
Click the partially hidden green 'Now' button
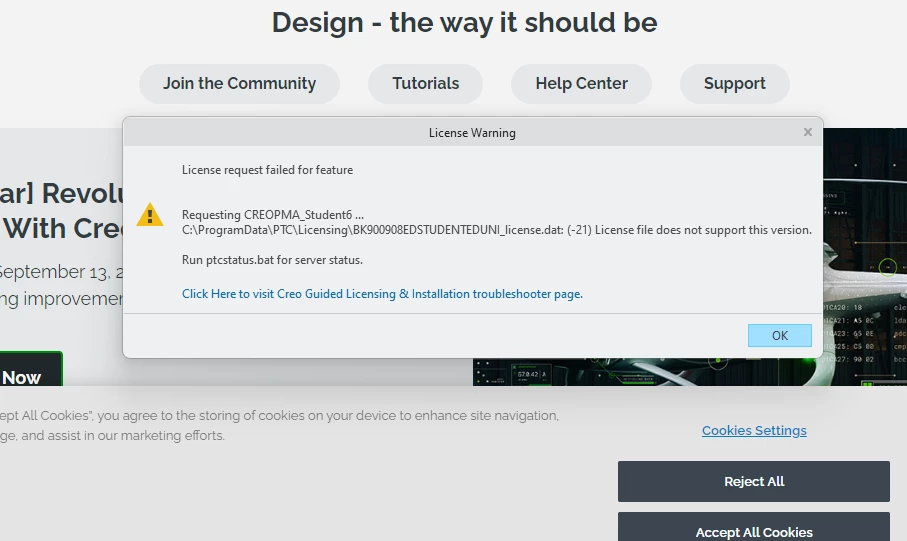tap(29, 369)
